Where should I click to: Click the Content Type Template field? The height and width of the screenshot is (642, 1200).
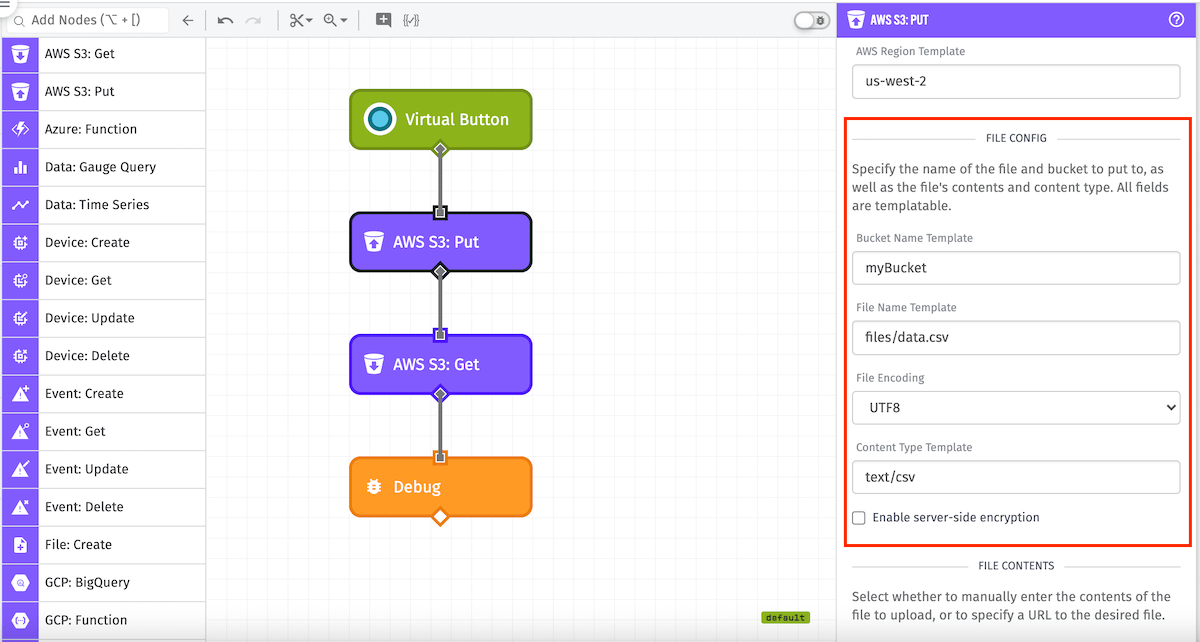tap(1016, 477)
